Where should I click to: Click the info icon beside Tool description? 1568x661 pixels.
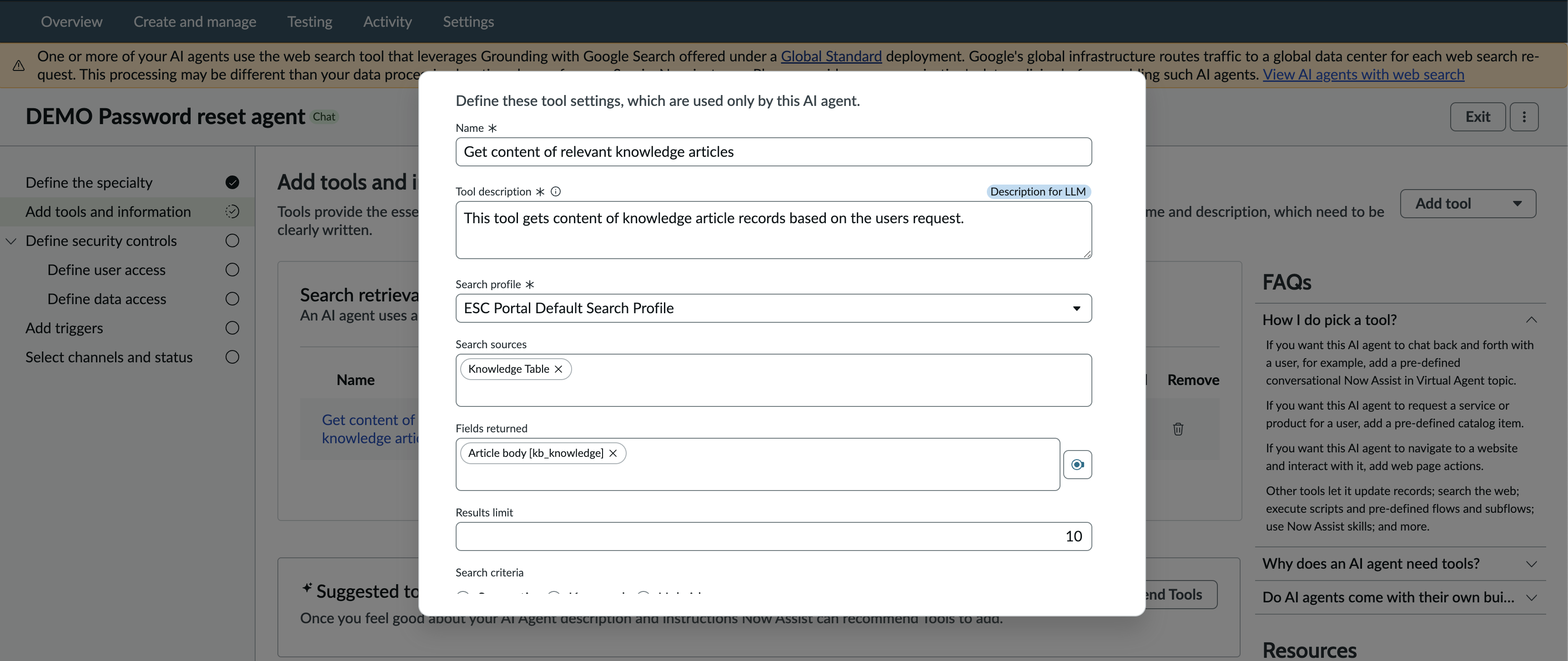[556, 192]
